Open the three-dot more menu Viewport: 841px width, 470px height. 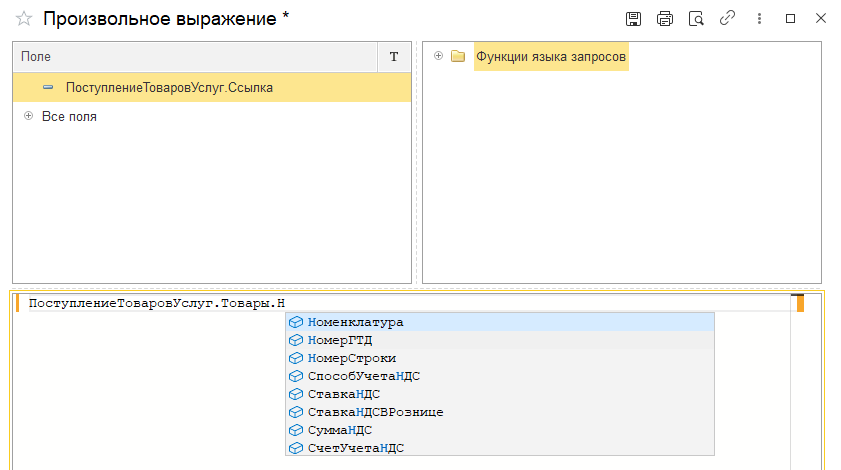[x=759, y=19]
